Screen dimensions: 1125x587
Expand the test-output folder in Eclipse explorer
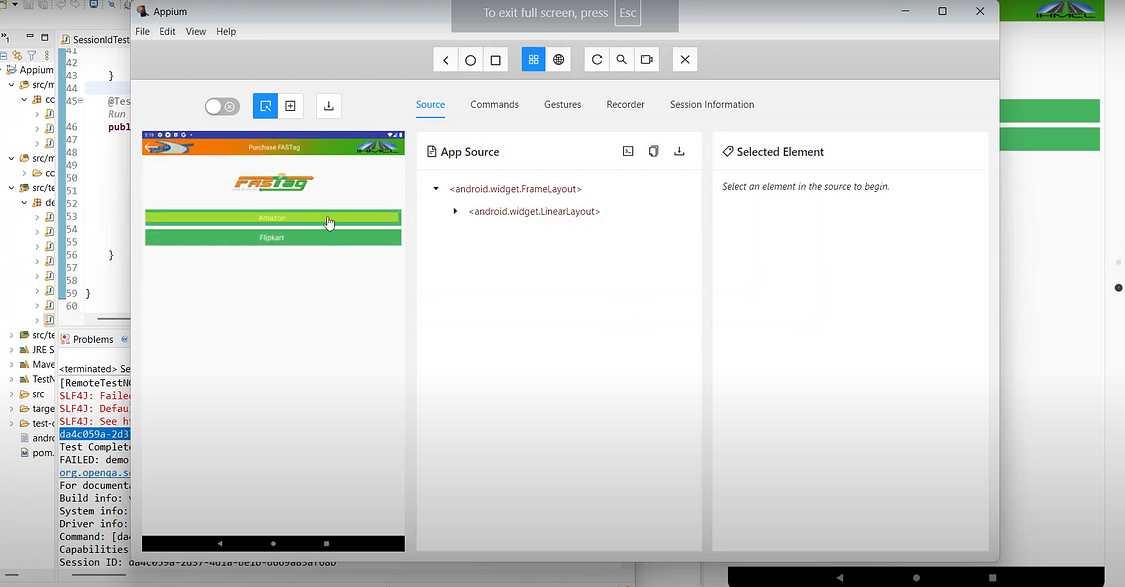coord(11,423)
